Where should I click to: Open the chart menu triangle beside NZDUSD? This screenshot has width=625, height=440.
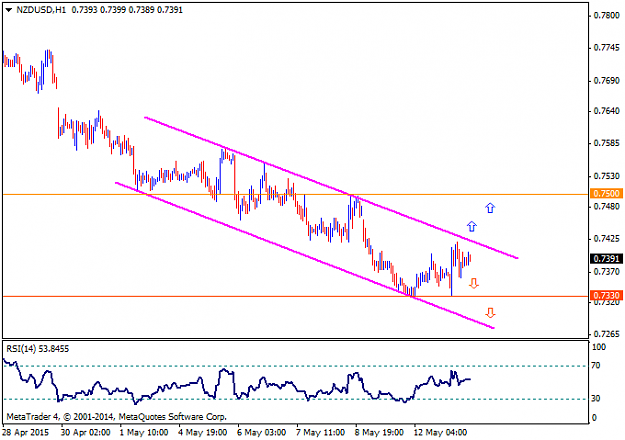[9, 10]
